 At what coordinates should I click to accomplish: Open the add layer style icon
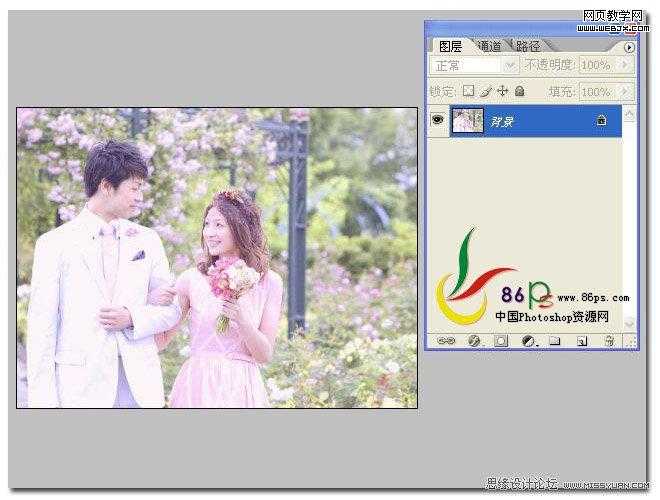pyautogui.click(x=474, y=340)
